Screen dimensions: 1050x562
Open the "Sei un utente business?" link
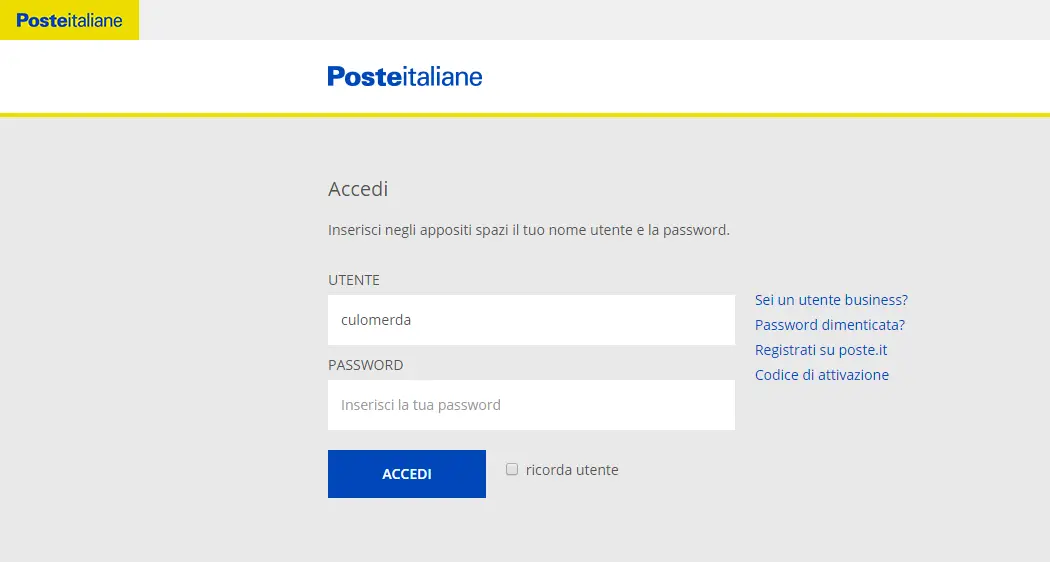831,299
